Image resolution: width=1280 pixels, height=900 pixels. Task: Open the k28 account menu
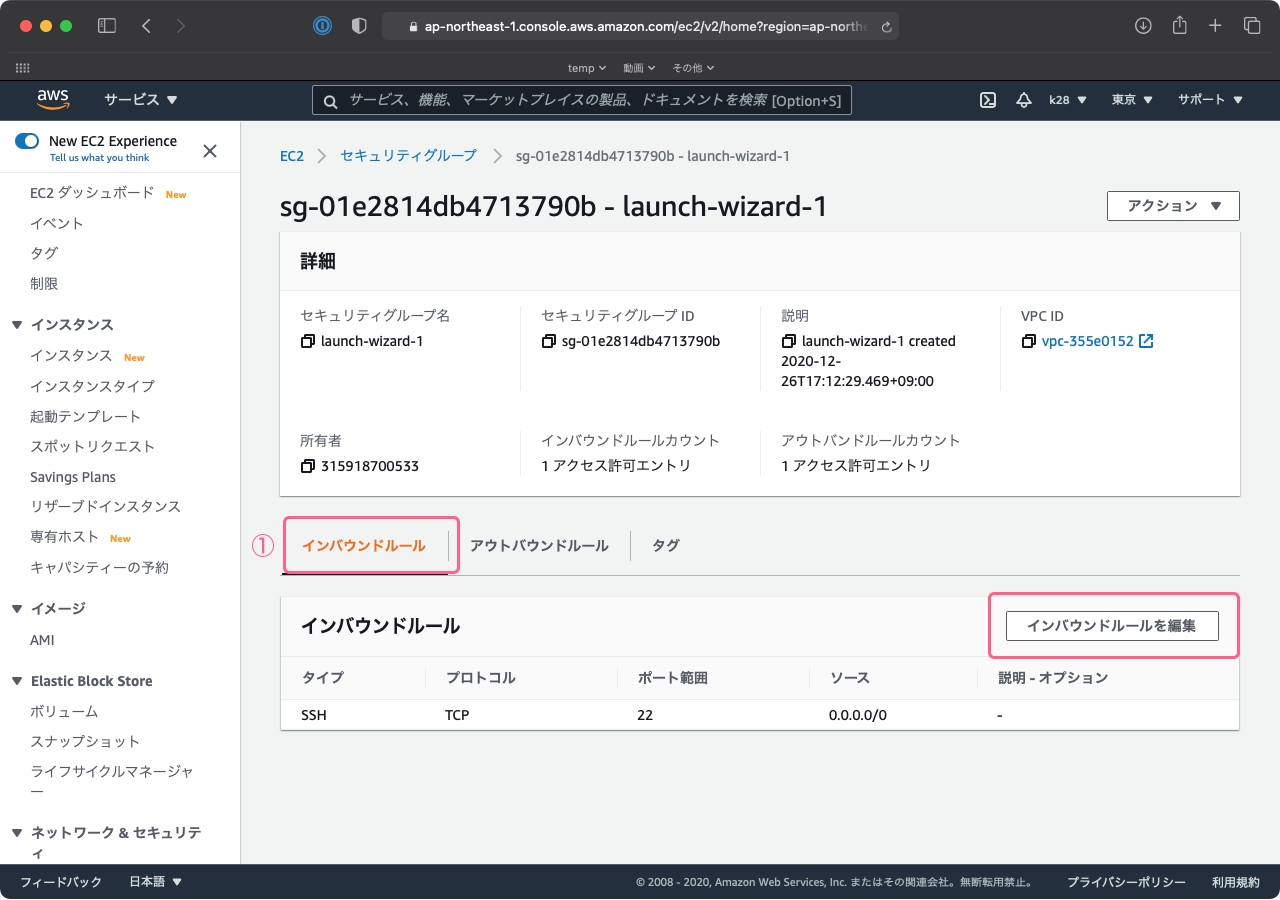[x=1068, y=100]
